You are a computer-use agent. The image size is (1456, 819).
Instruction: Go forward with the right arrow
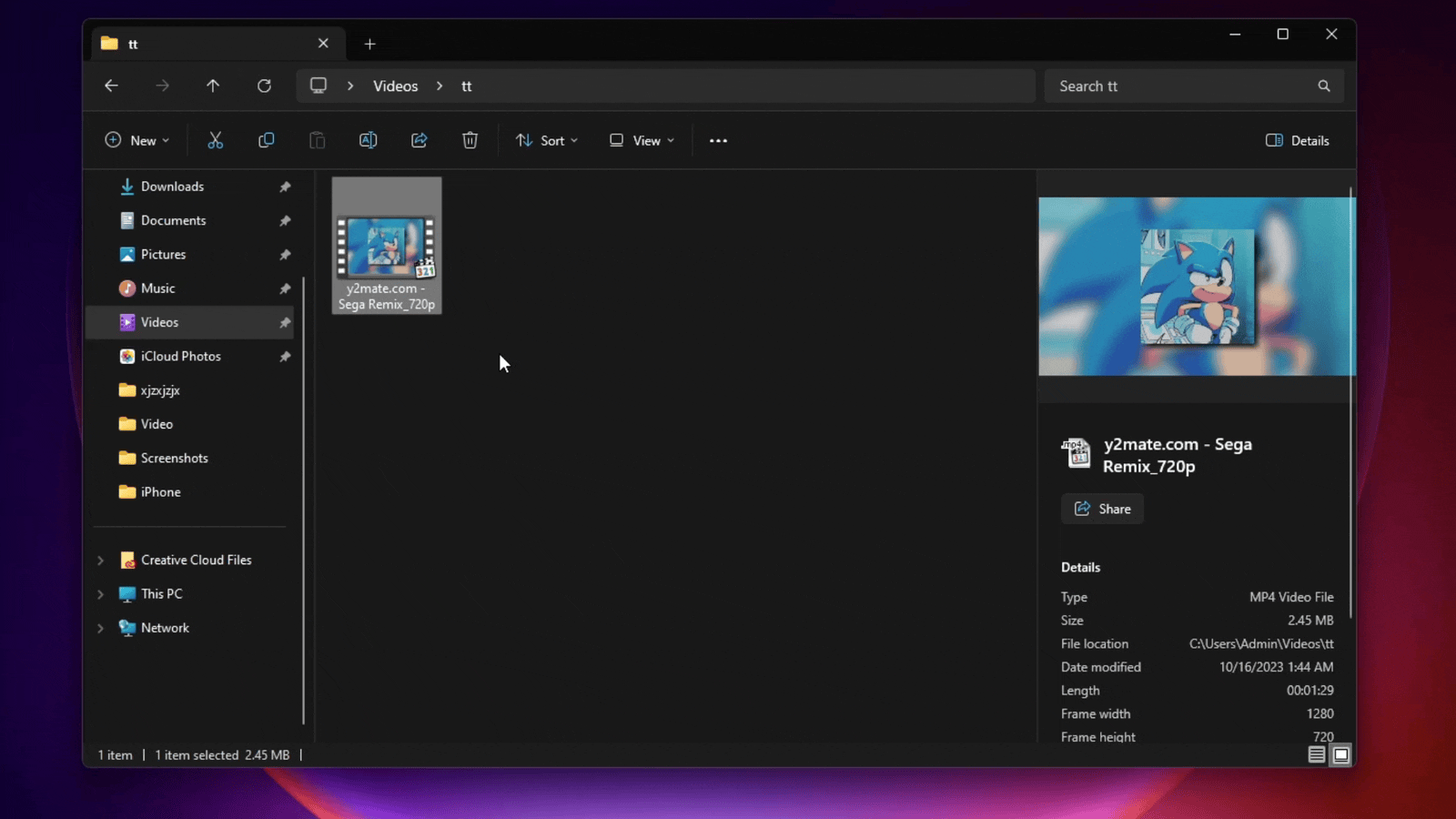tap(162, 86)
